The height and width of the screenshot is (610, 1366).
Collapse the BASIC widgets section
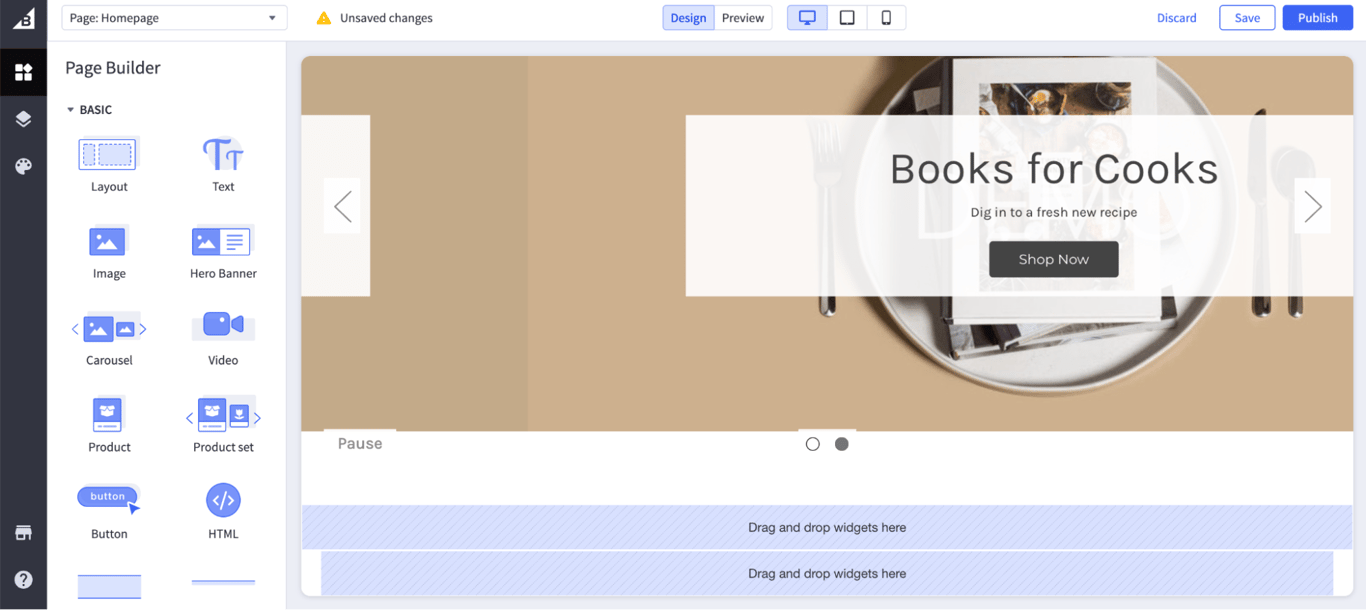70,109
